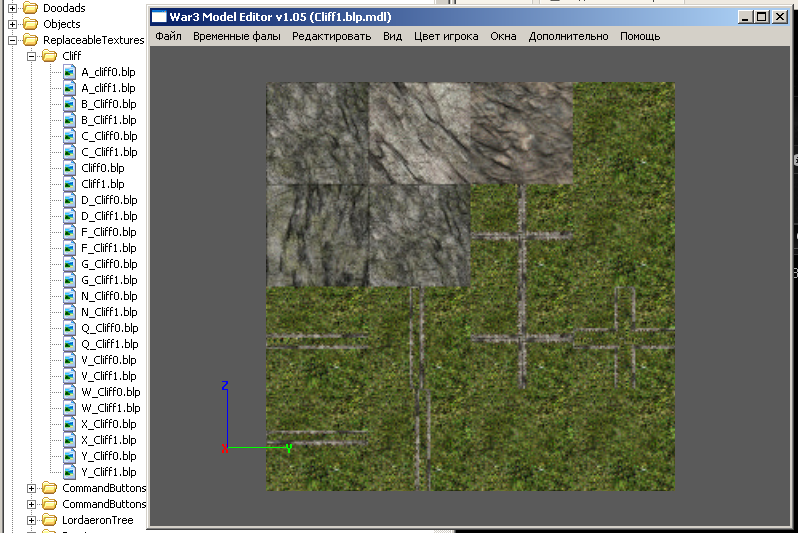Click the C_Cliff0.blp image file icon
Viewport: 798px width, 533px height.
tap(70, 136)
